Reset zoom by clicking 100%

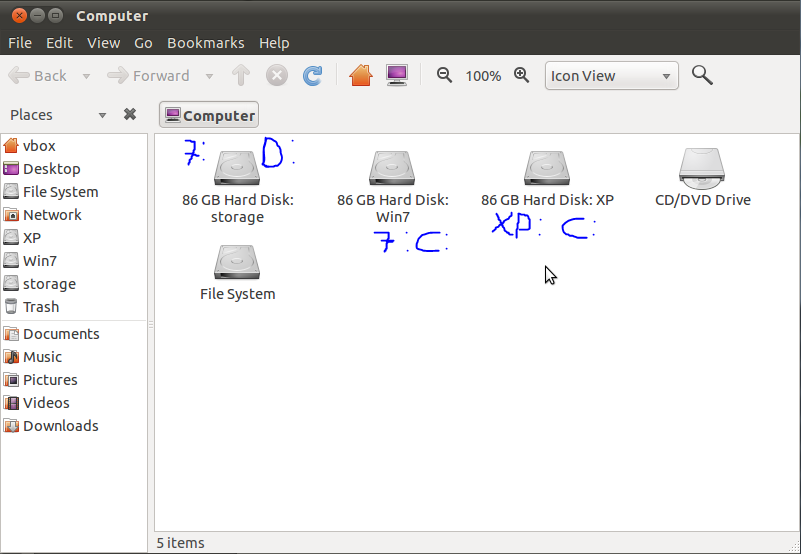483,76
